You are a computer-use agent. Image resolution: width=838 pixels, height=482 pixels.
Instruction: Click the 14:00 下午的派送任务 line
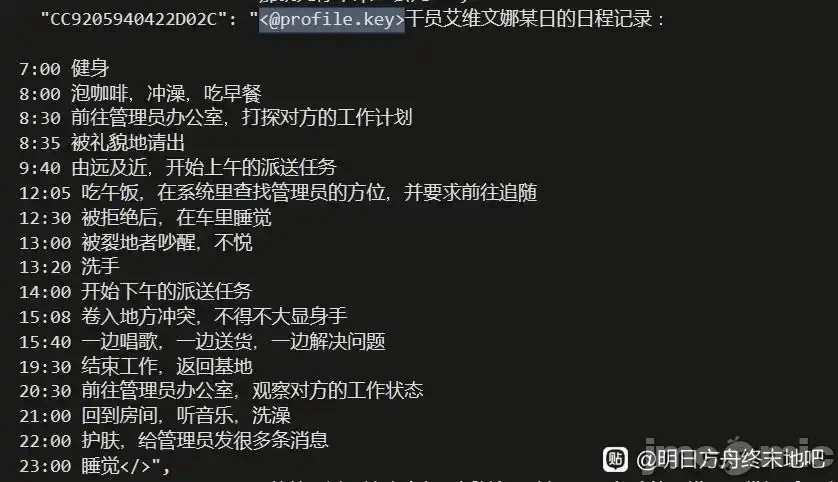point(135,292)
